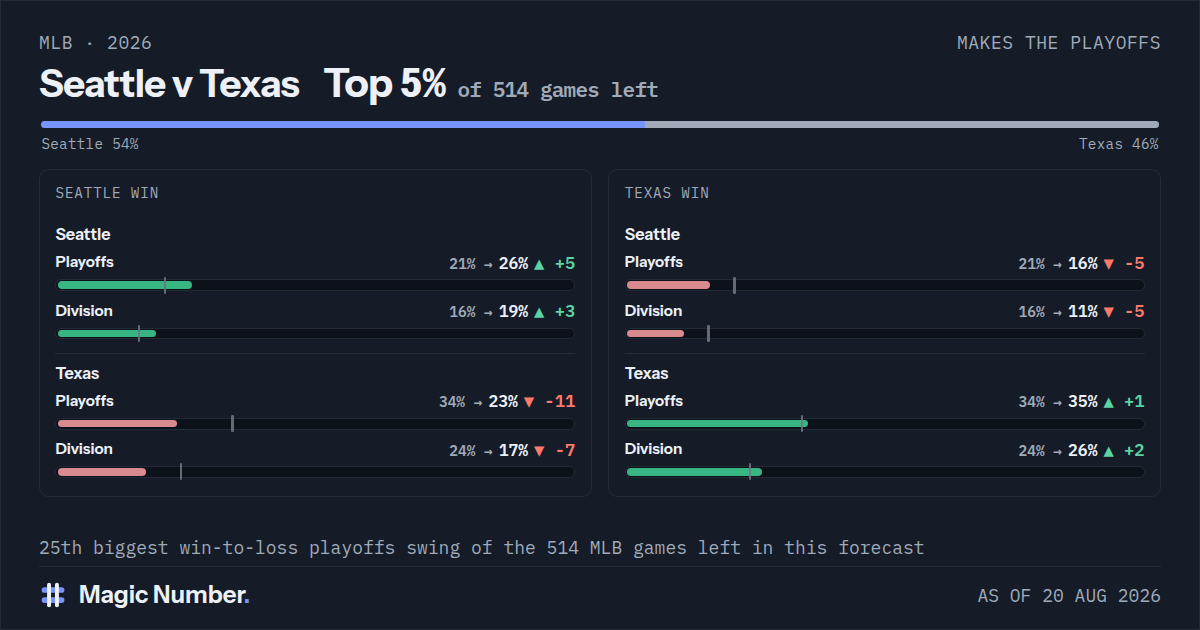
Task: Click green up arrow next to Texas Division +2
Action: click(1109, 451)
